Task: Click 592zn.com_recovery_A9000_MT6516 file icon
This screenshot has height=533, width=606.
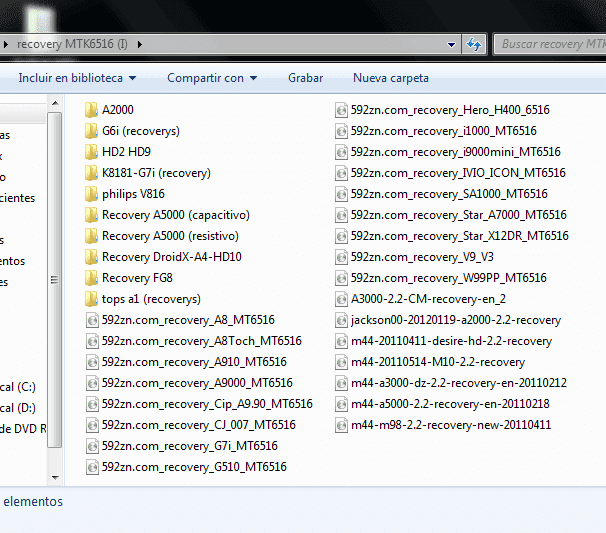Action: click(x=92, y=383)
